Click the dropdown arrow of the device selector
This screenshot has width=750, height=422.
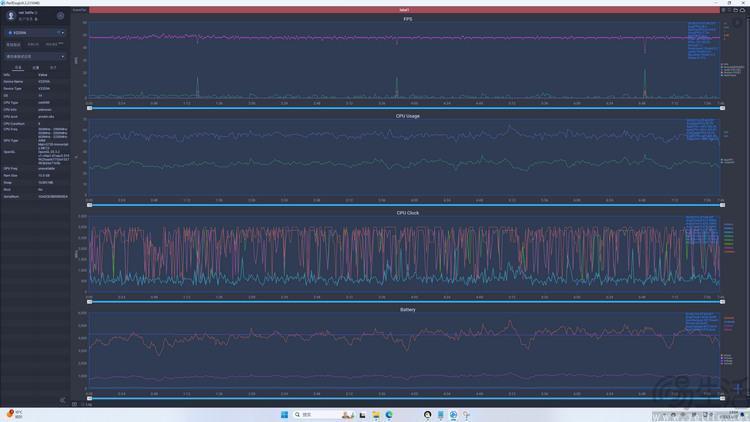pos(63,33)
